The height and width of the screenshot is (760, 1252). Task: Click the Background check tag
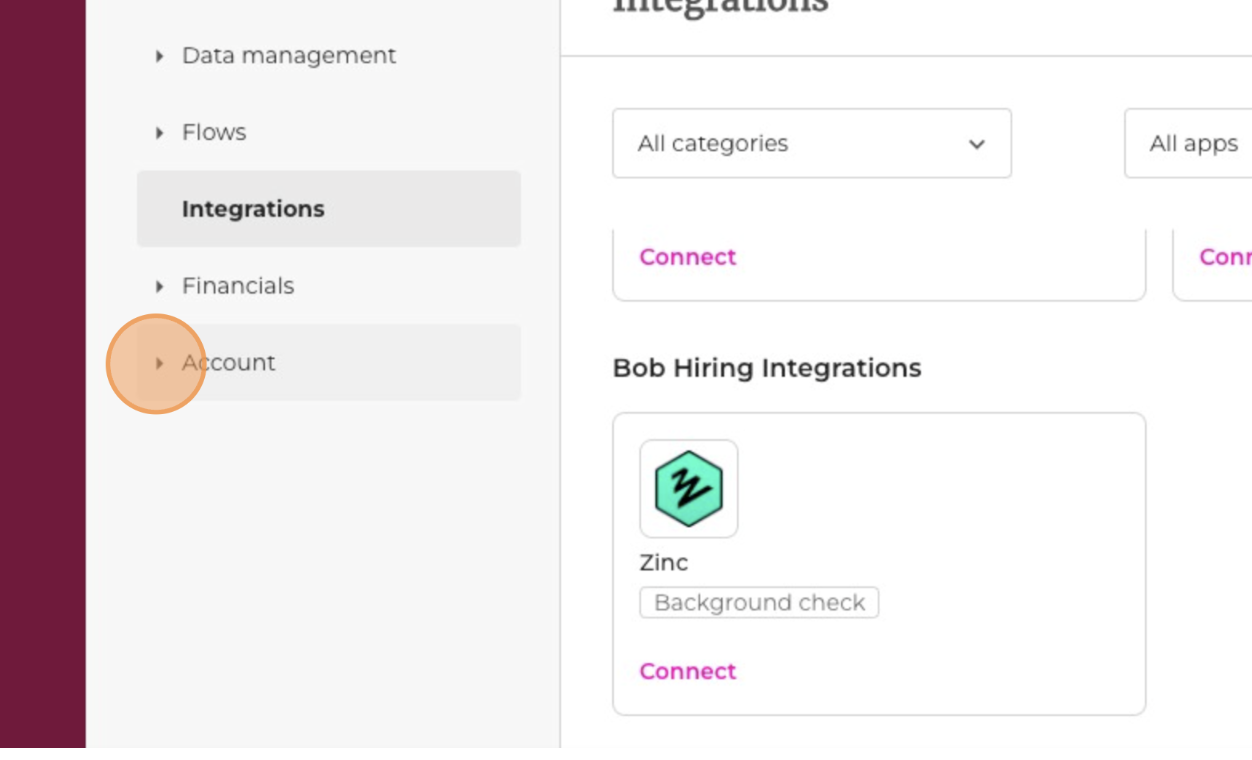click(x=759, y=602)
